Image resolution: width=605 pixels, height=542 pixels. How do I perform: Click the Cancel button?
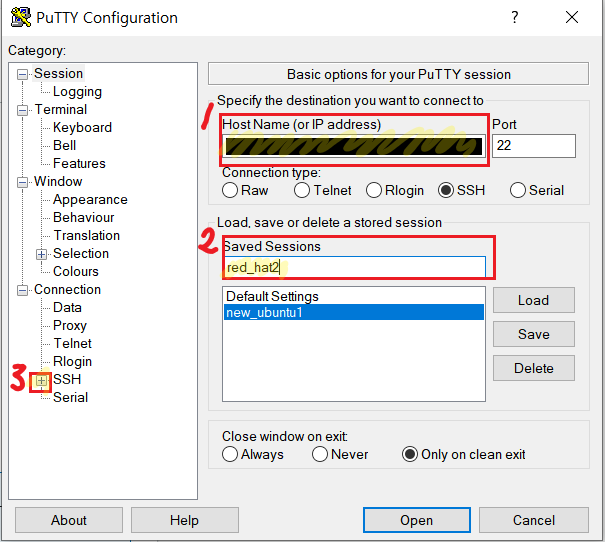tap(534, 520)
